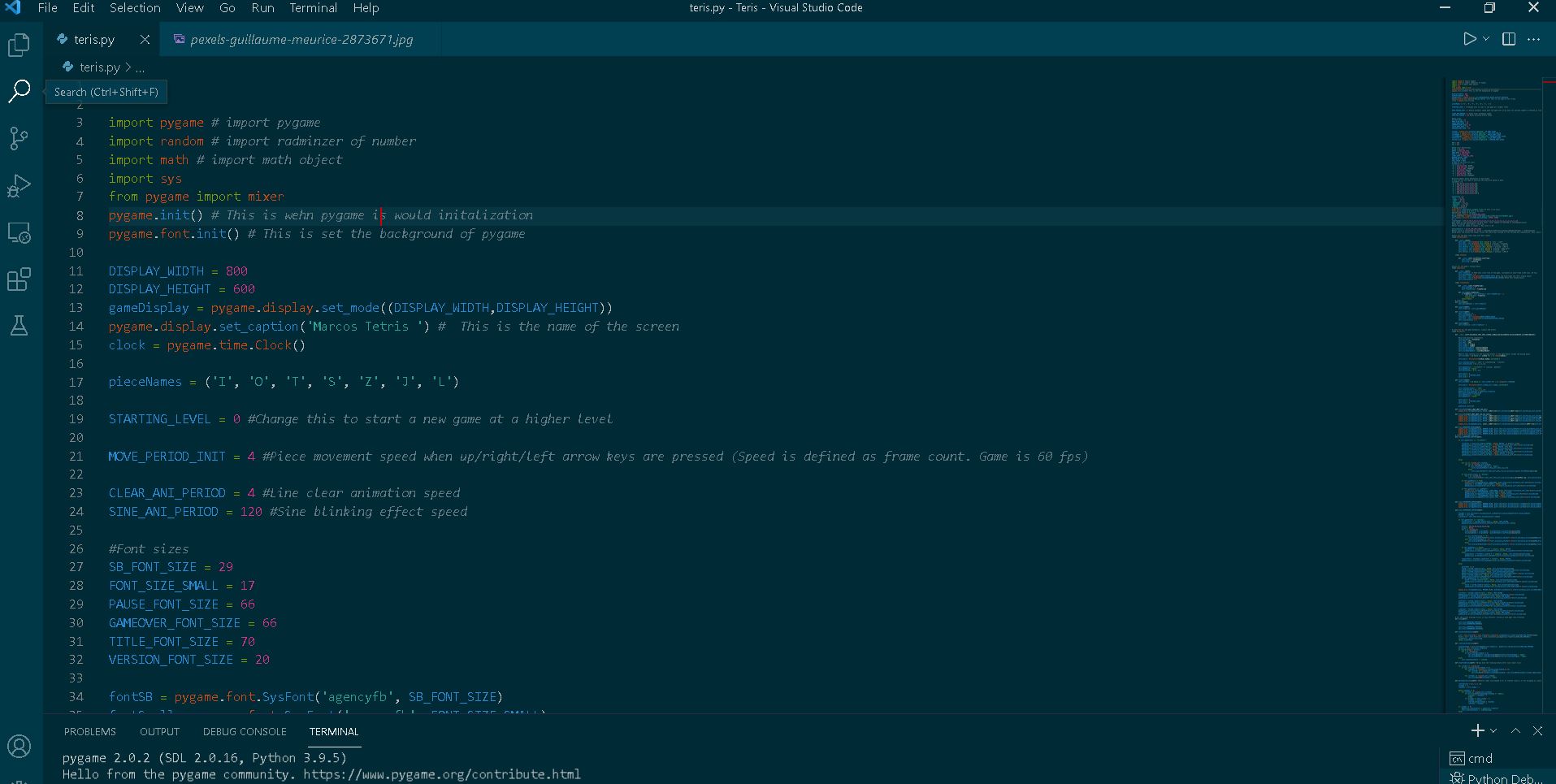Click the pieceNames variable on line 17
Image resolution: width=1556 pixels, height=784 pixels.
click(x=145, y=382)
